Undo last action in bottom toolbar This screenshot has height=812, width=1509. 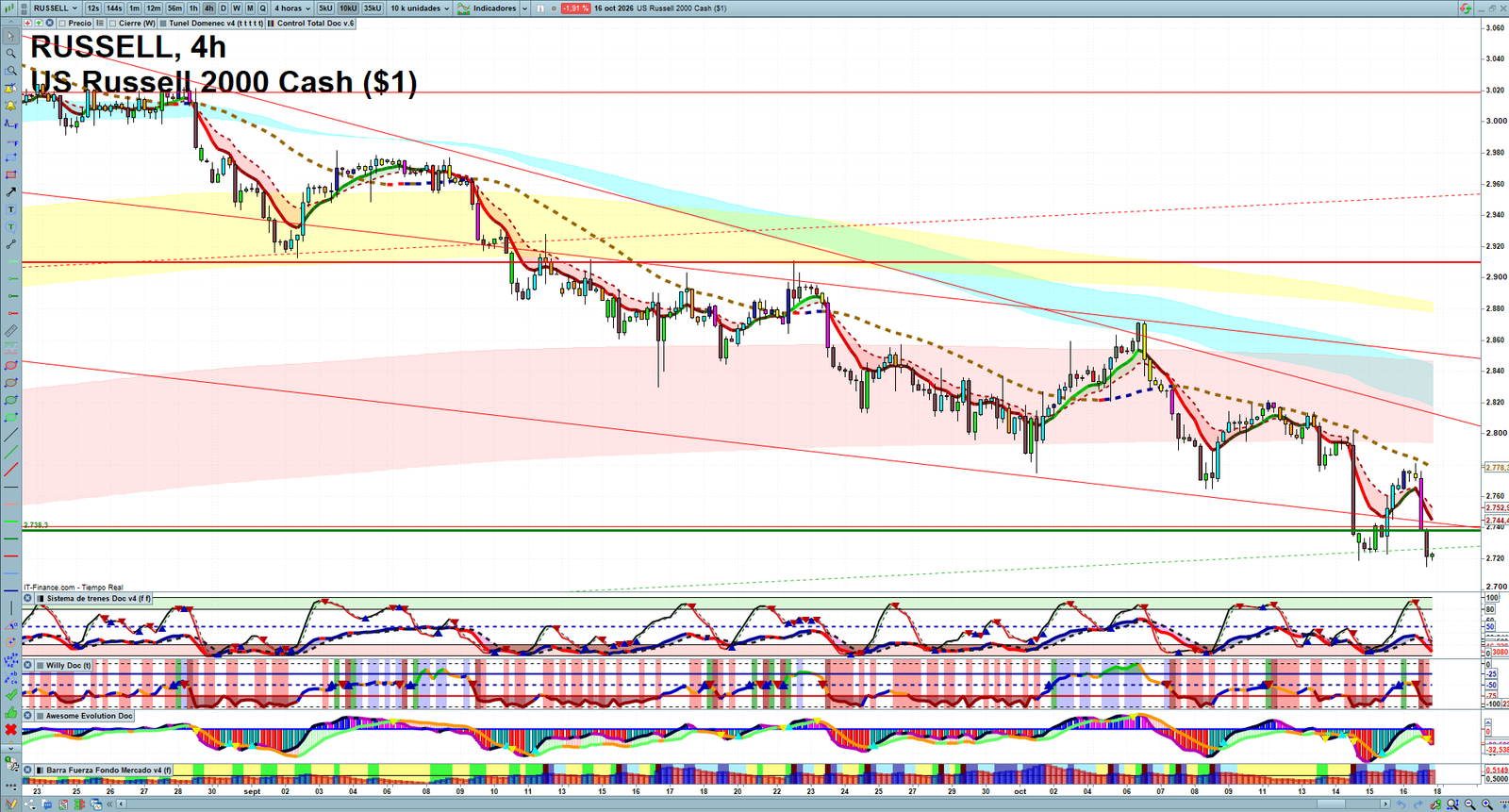pos(1401,804)
